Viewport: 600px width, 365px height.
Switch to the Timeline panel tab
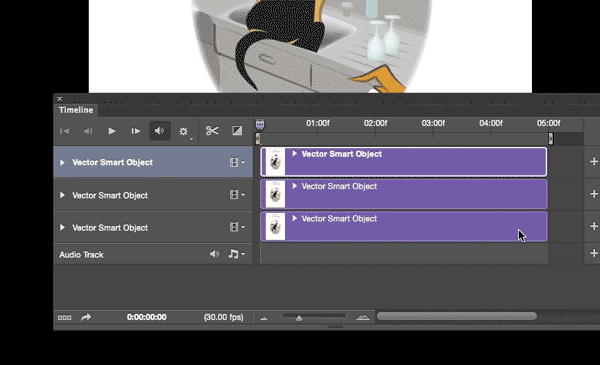(x=76, y=110)
